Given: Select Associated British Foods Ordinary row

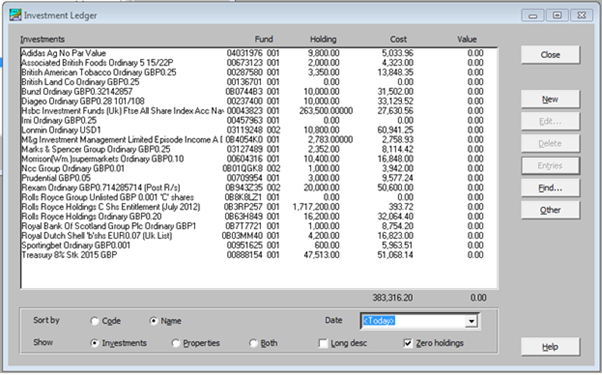Looking at the screenshot, I should tap(259, 63).
